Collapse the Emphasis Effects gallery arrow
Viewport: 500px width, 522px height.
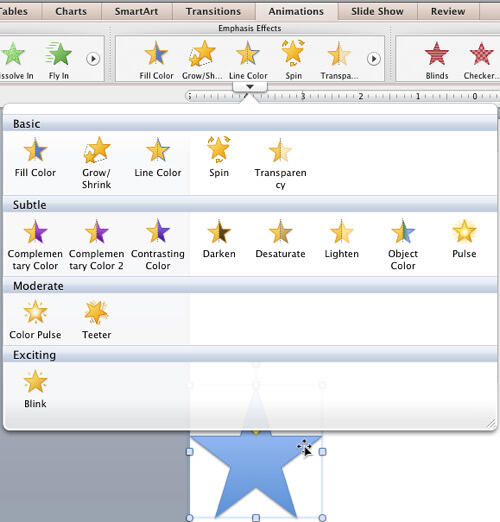(250, 87)
